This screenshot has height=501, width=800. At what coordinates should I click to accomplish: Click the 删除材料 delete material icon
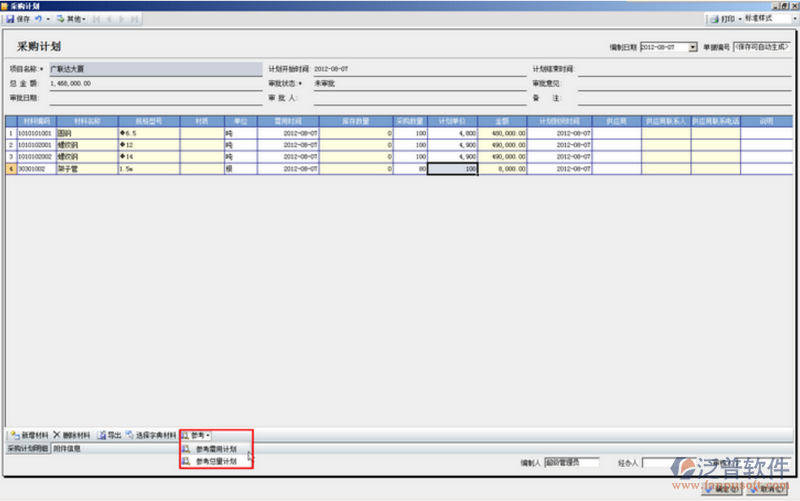[x=57, y=436]
